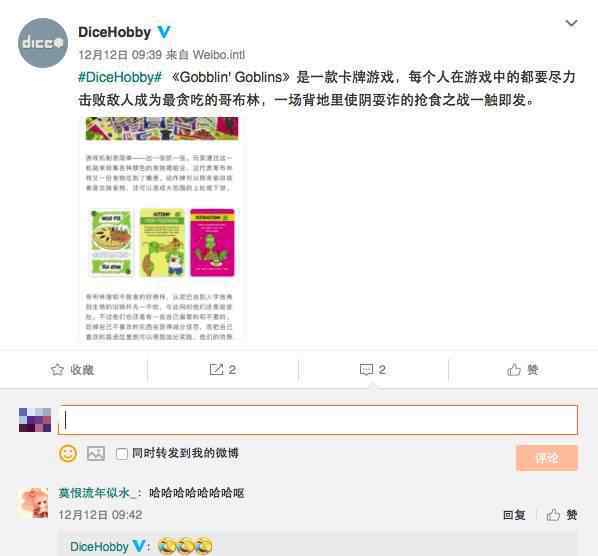
Task: Open the #DiceHobby# hashtag topic
Action: pyautogui.click(x=120, y=77)
